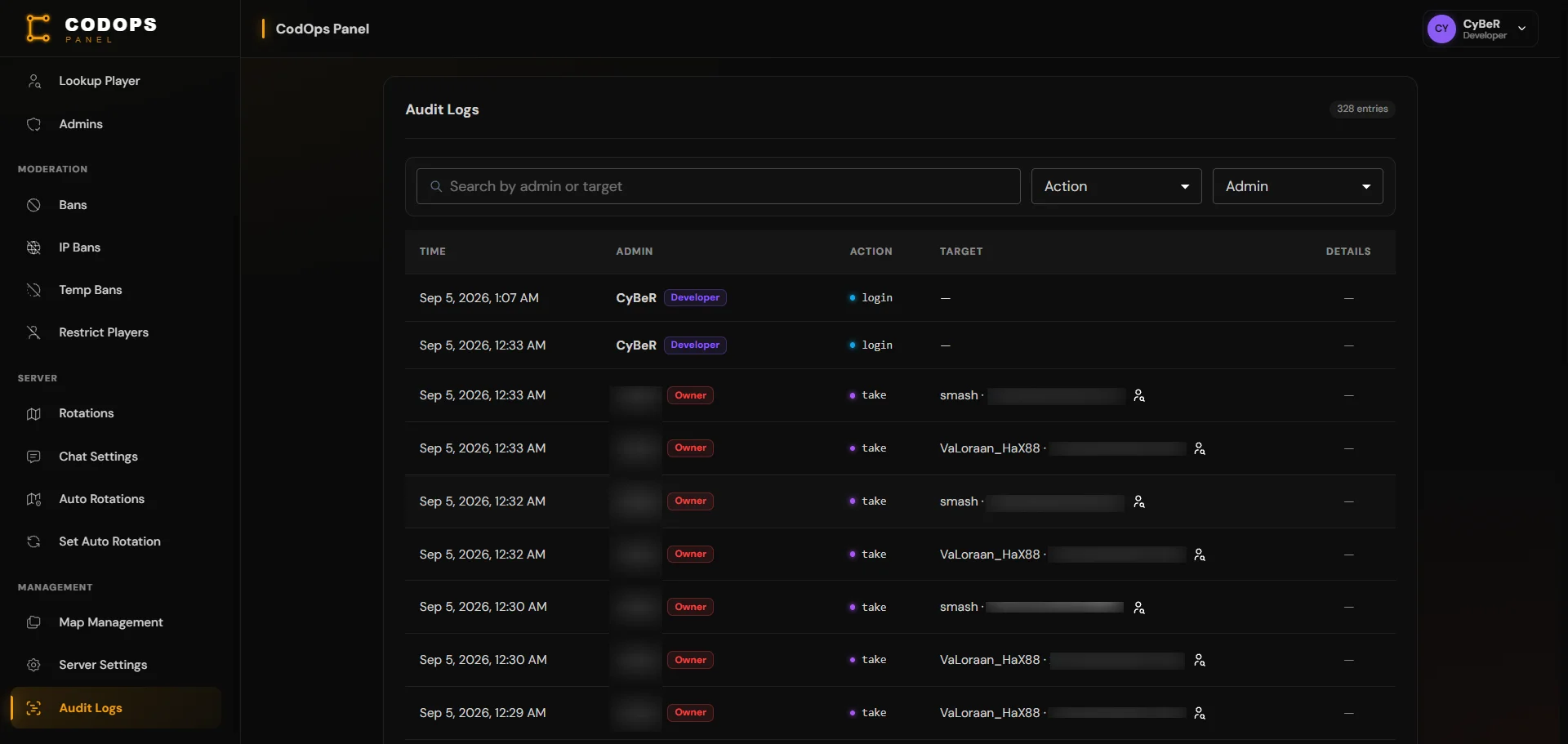Click the TIME column header

[x=433, y=252]
